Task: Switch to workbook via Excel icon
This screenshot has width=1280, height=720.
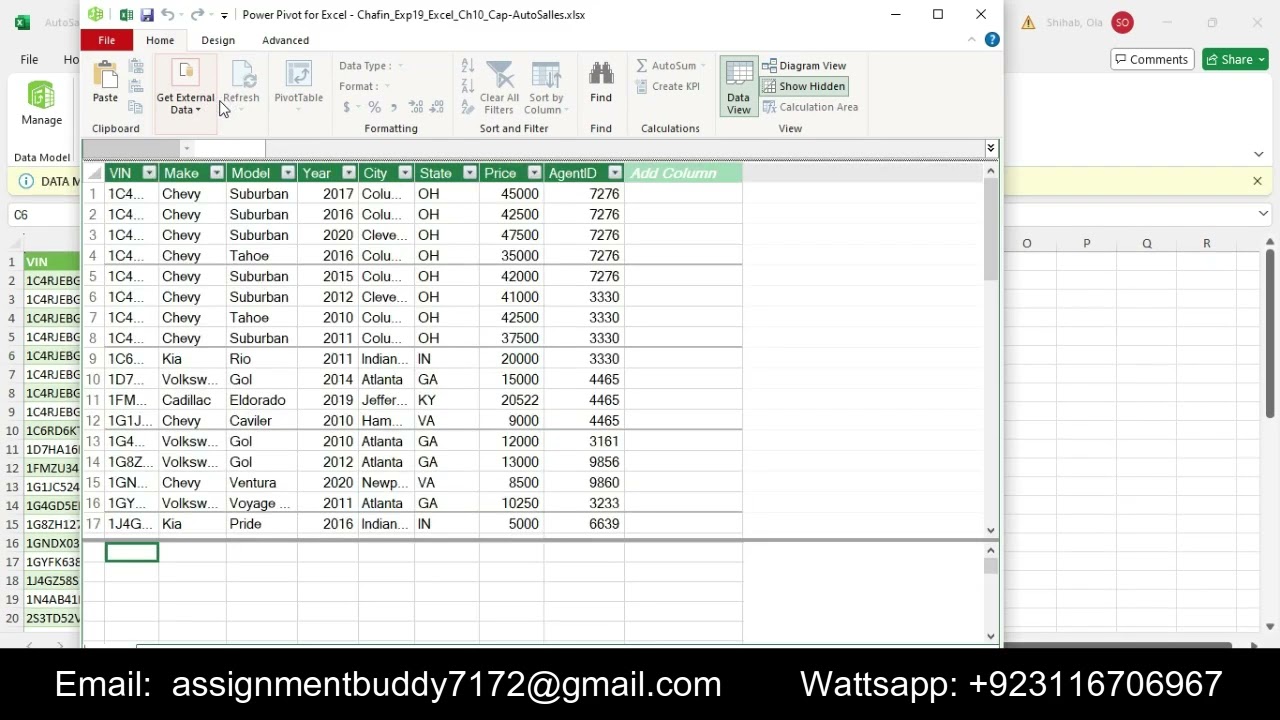Action: [x=126, y=15]
